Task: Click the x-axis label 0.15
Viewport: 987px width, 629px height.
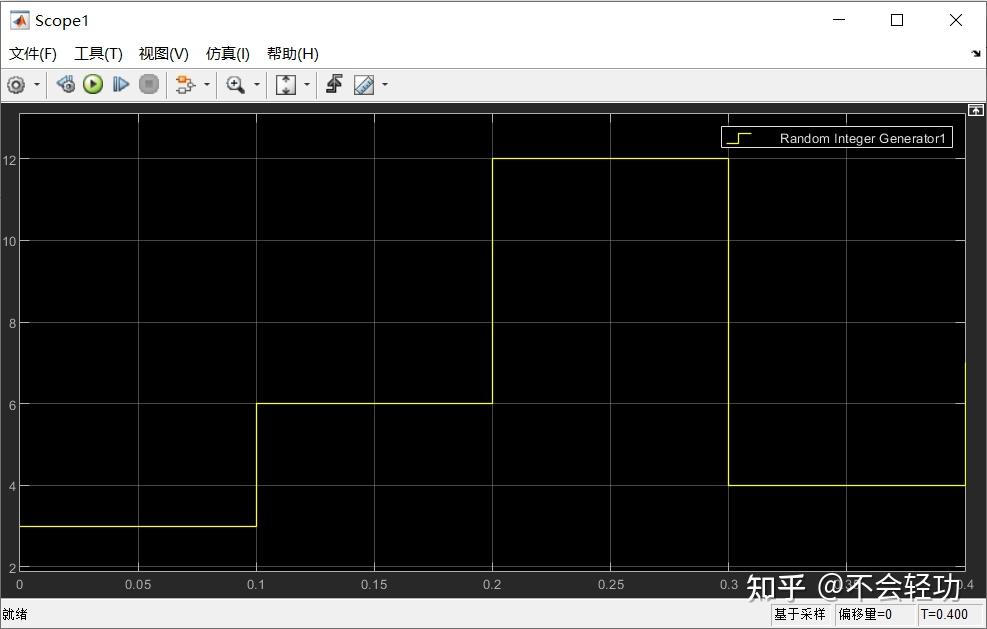Action: [x=374, y=584]
